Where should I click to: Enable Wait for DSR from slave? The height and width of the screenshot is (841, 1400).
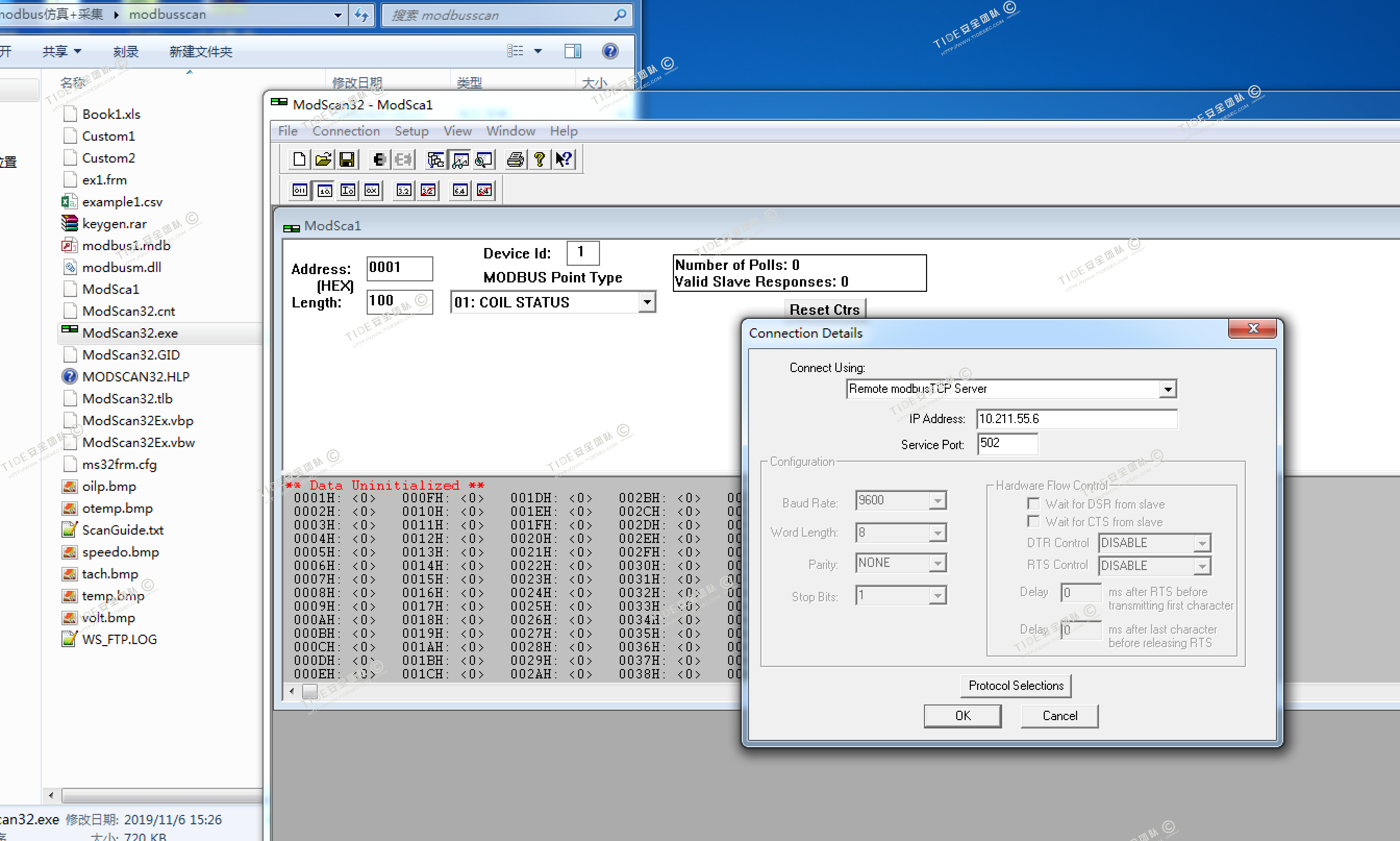[1033, 504]
